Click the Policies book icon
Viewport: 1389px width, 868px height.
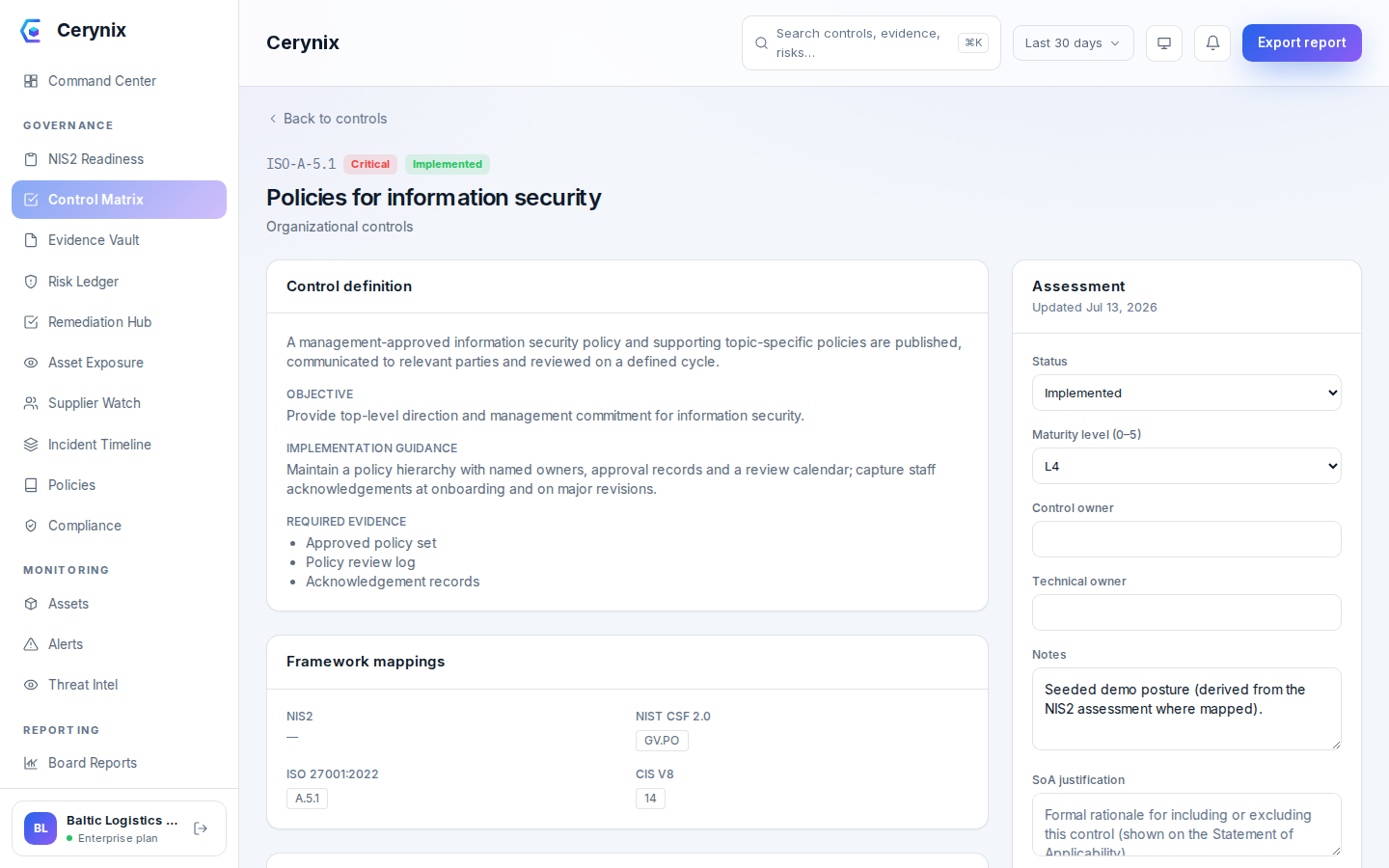click(31, 485)
